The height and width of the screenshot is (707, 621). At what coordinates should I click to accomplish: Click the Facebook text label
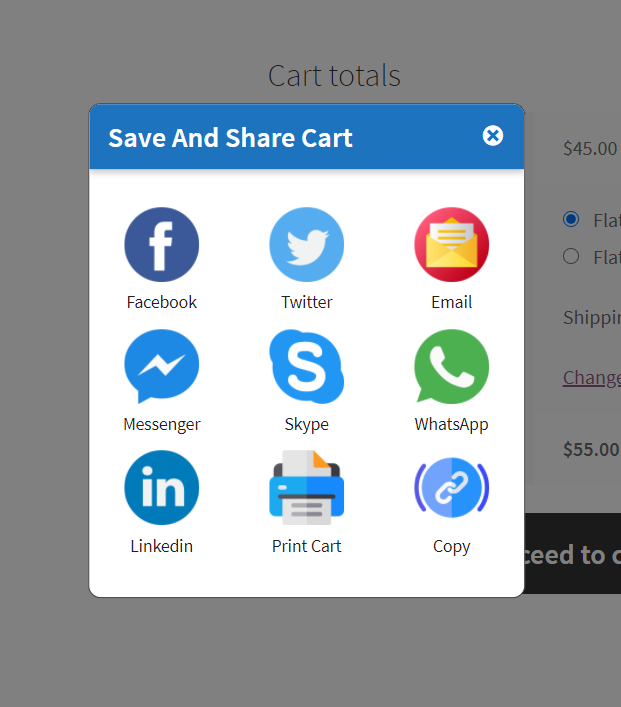click(162, 302)
